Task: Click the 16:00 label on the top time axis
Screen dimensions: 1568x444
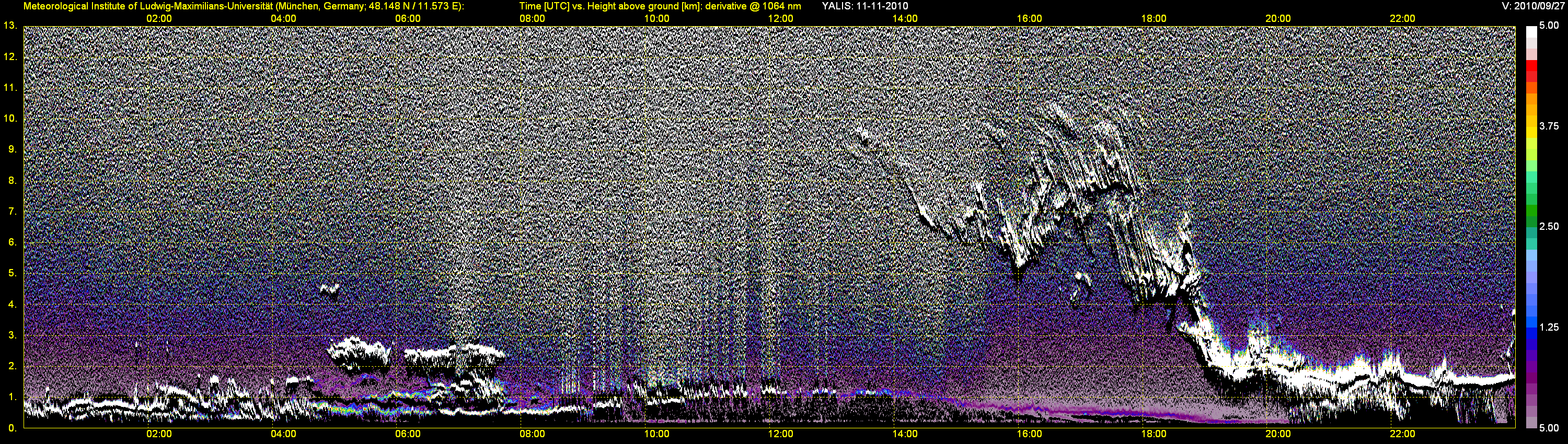Action: click(x=1029, y=18)
